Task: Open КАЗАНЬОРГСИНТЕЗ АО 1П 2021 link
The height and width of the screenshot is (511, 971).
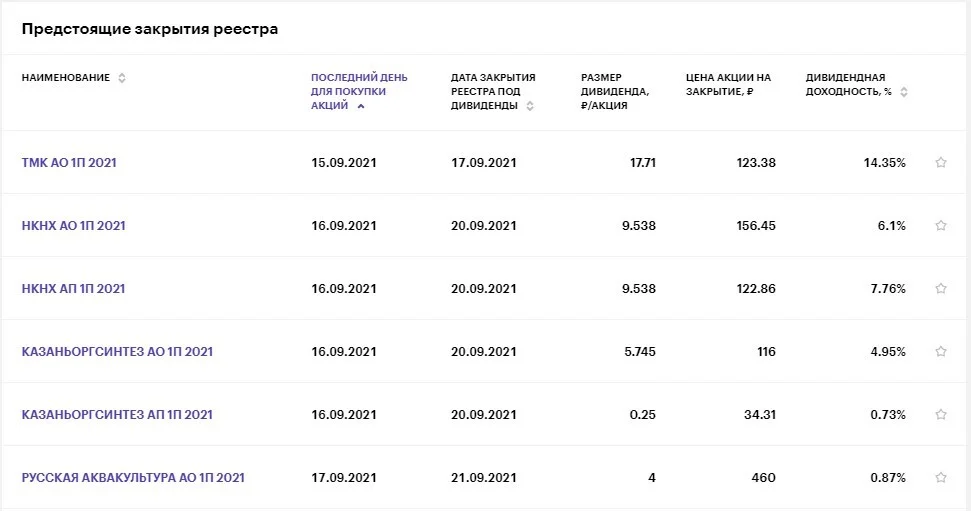Action: click(x=117, y=352)
